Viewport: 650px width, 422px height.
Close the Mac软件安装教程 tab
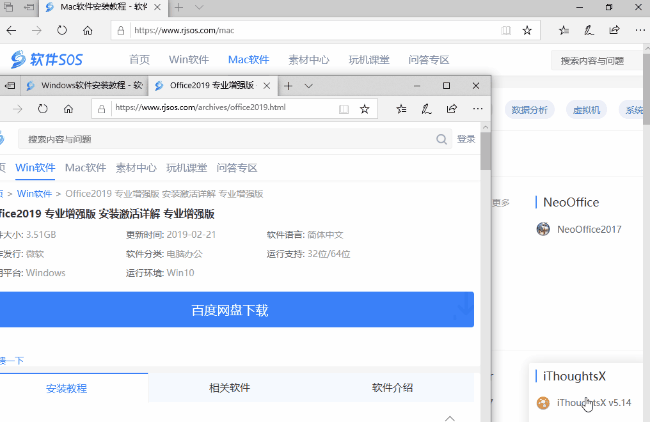[x=157, y=7]
